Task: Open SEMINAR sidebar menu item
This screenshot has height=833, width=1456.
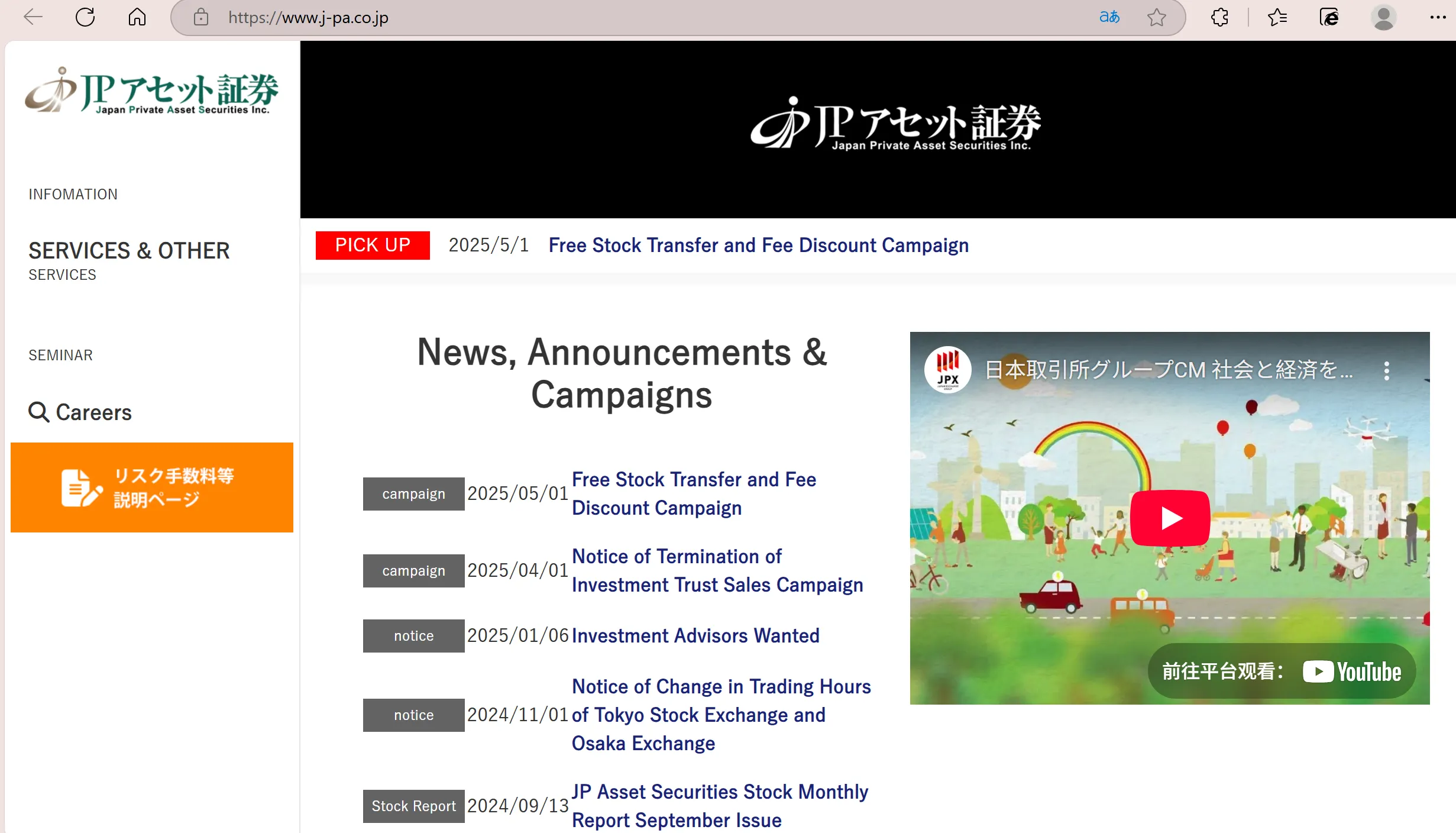Action: (60, 355)
